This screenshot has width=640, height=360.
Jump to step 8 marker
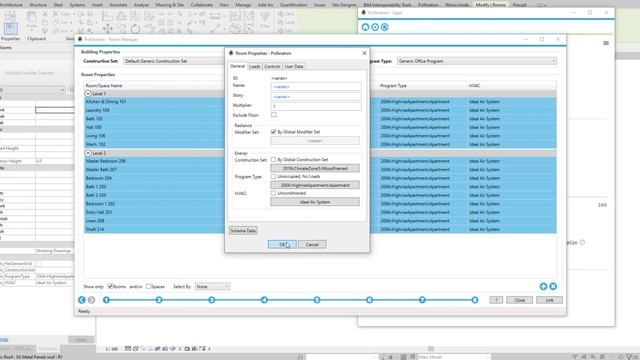(475, 300)
